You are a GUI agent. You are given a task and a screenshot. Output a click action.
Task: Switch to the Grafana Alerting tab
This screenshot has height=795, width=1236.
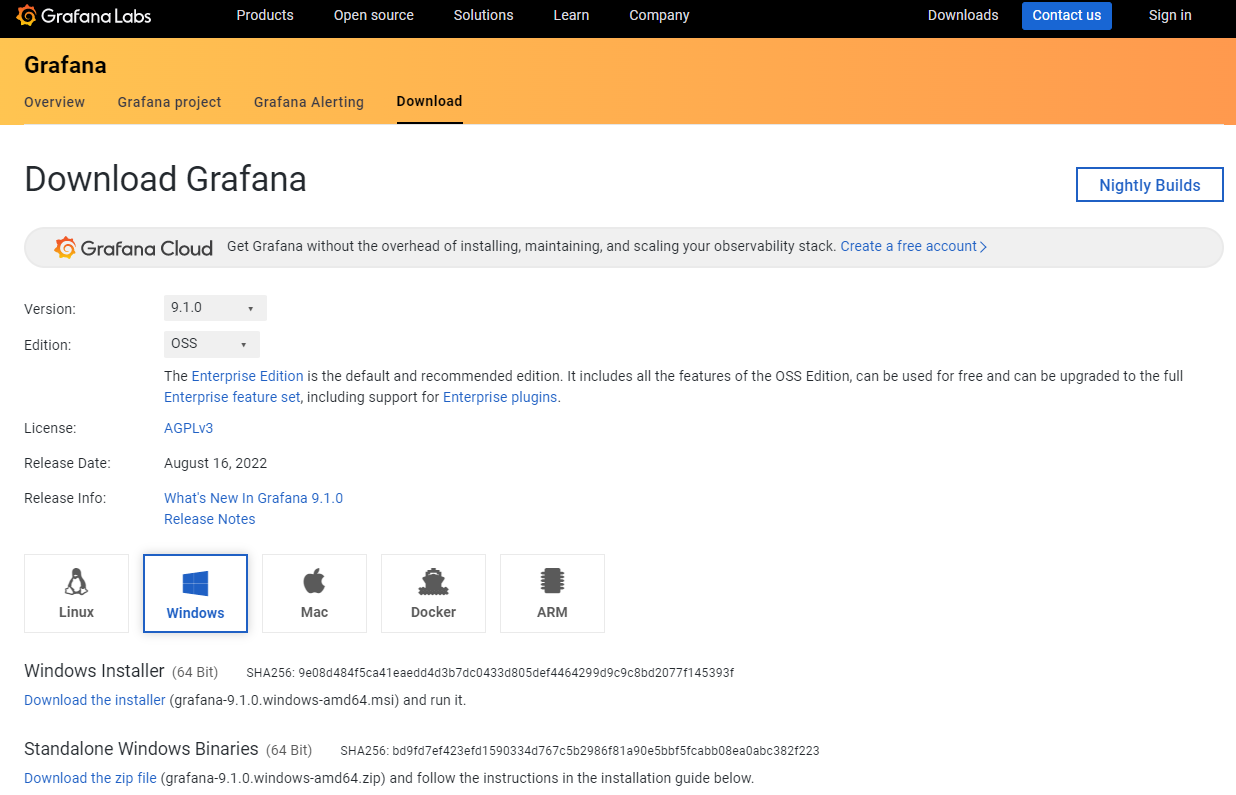click(x=309, y=102)
